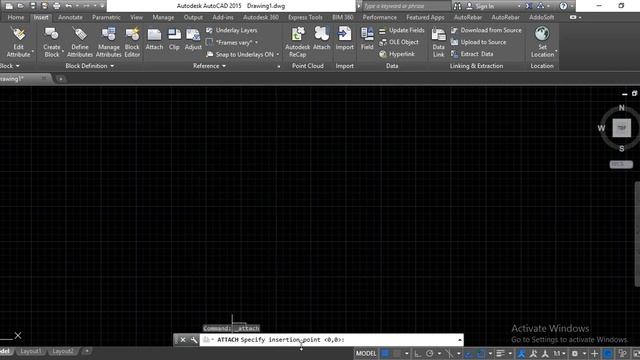Toggle polar tracking in status bar

(x=429, y=353)
